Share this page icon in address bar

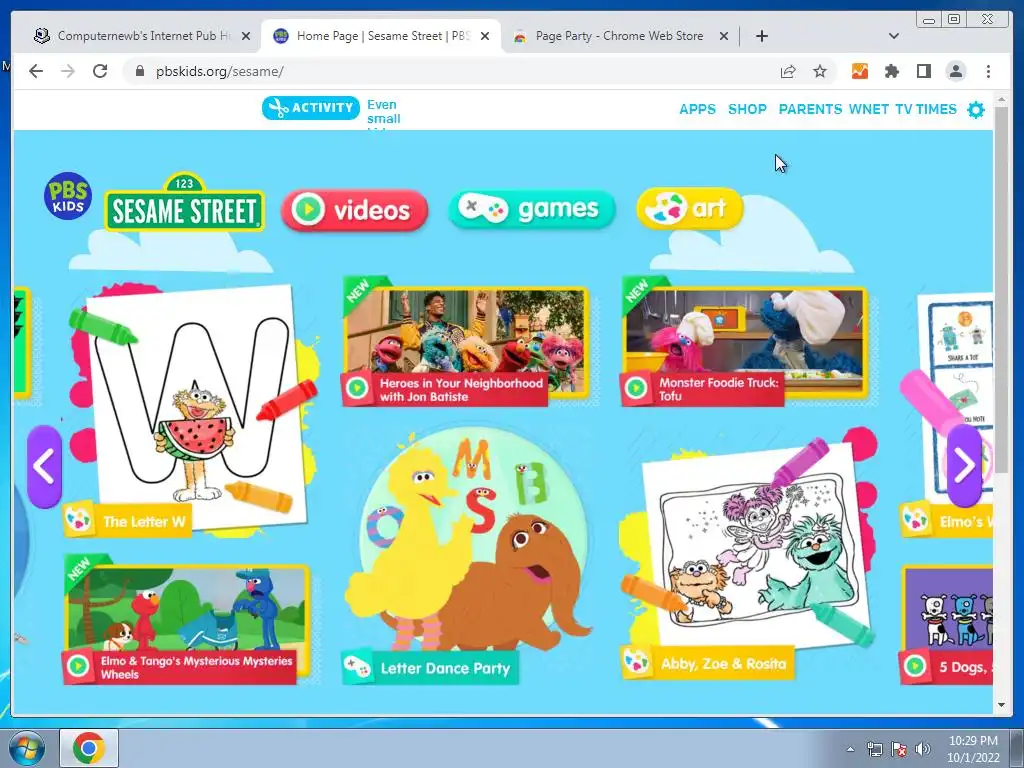[x=788, y=71]
